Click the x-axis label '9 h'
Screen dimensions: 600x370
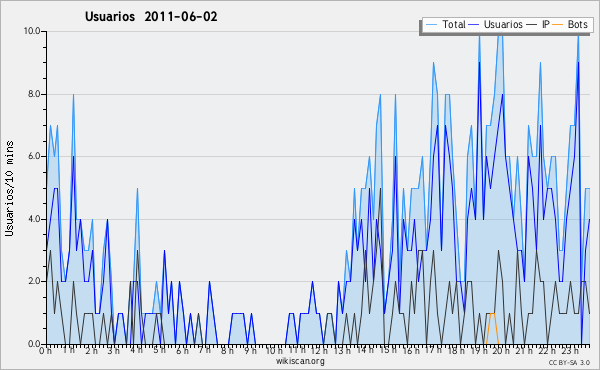[250, 351]
